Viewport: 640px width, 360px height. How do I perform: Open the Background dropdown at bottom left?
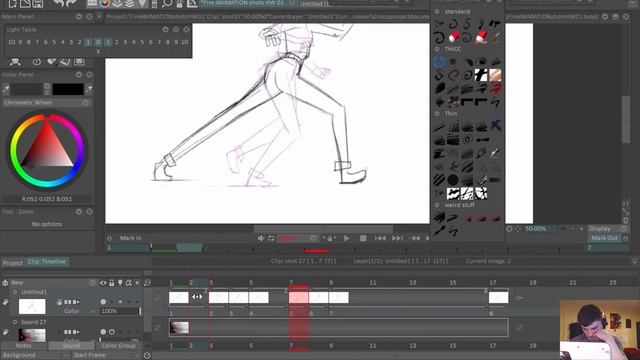click(x=35, y=355)
